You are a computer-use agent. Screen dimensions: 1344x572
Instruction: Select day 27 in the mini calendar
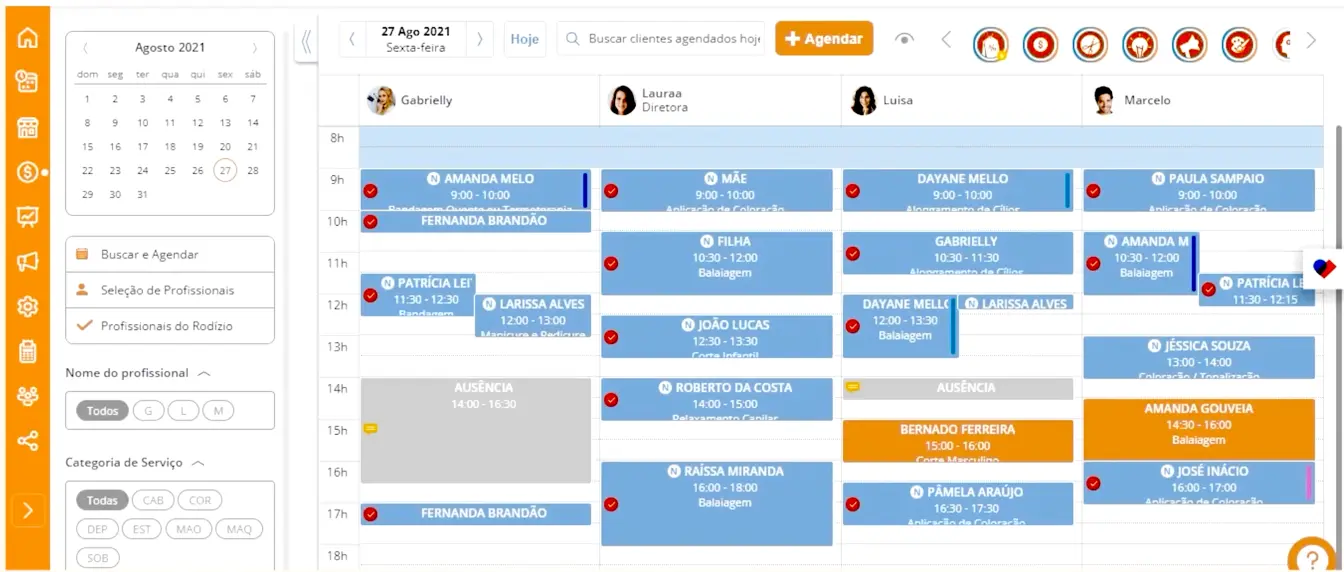pyautogui.click(x=225, y=170)
